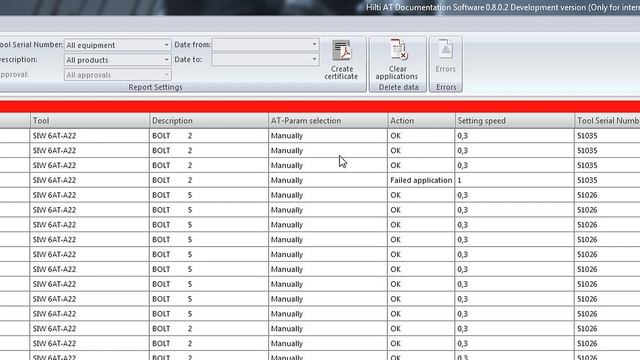
Task: Sort by Tool Serial Number column header
Action: coord(607,121)
